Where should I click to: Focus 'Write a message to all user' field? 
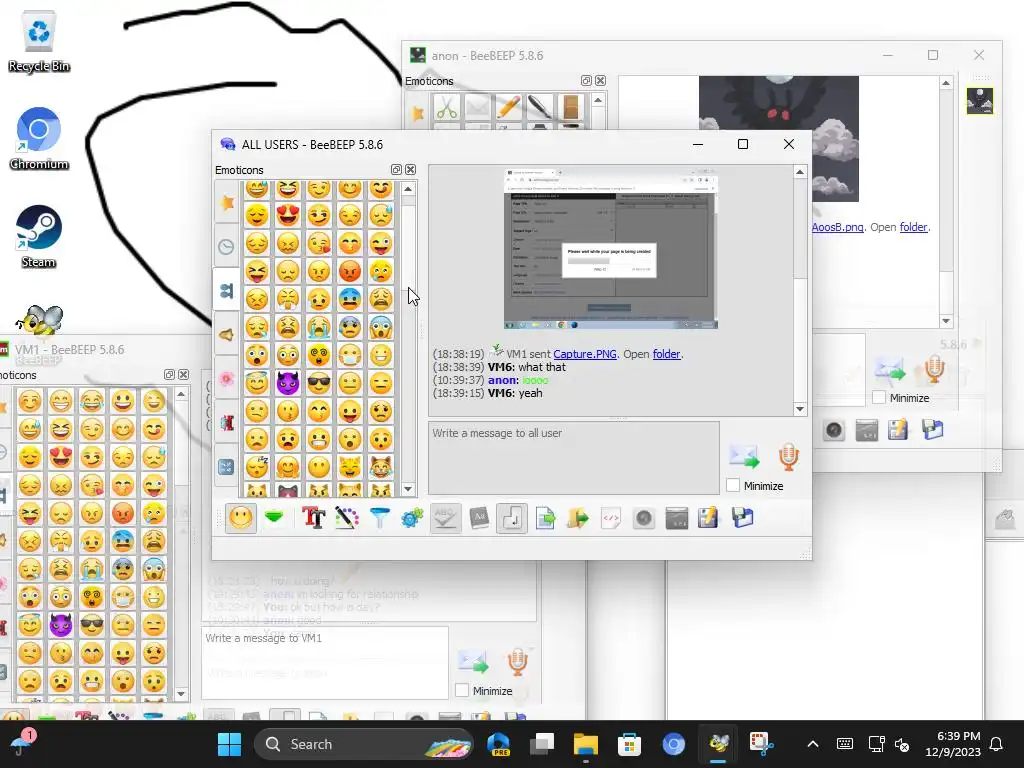(x=573, y=458)
